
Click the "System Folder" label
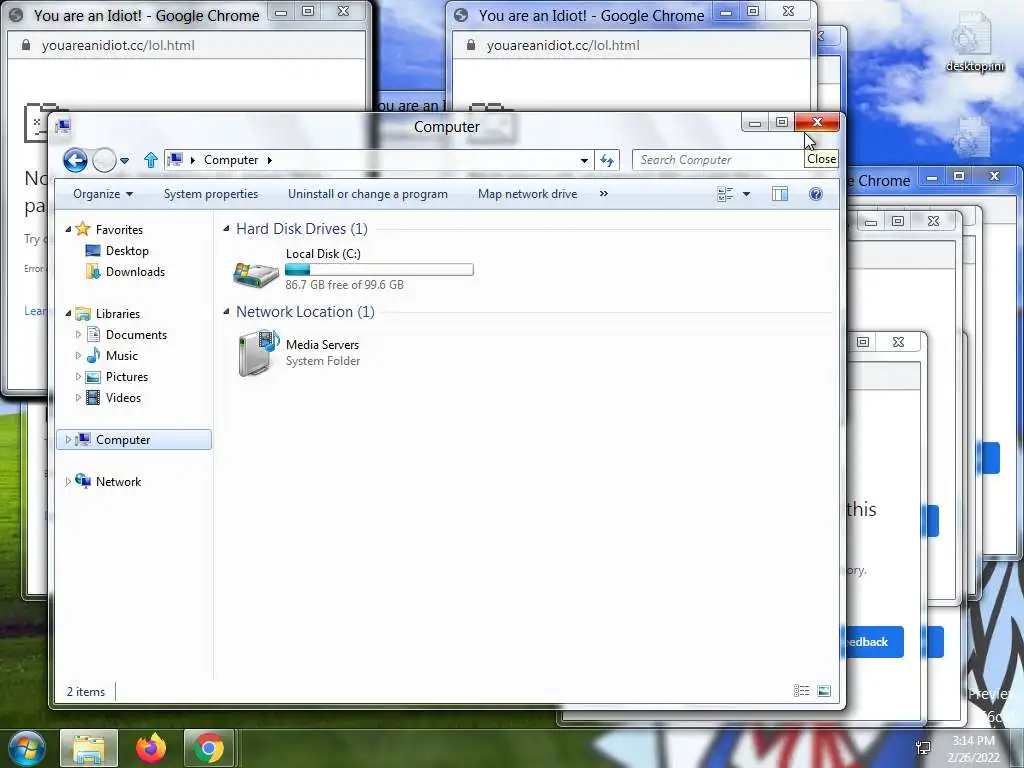(323, 361)
